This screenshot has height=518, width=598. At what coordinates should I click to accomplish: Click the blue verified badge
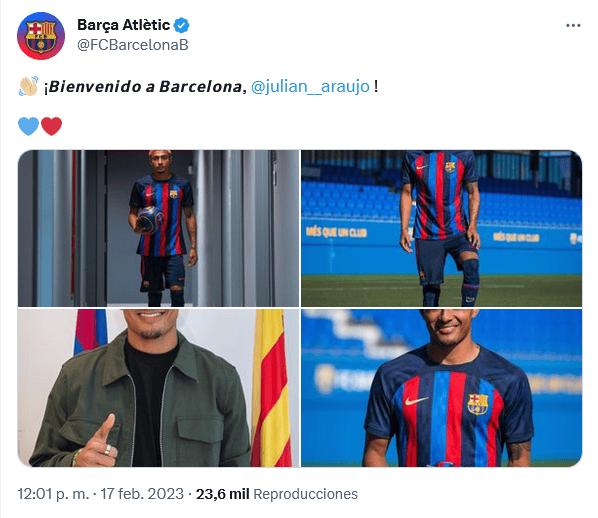pyautogui.click(x=181, y=25)
